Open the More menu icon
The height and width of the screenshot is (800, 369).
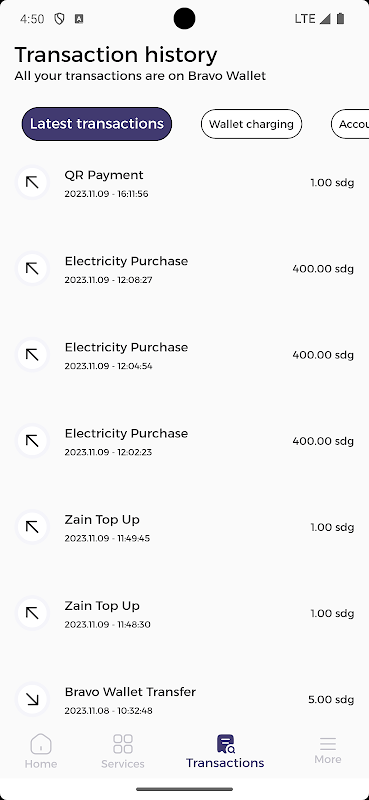(x=328, y=743)
